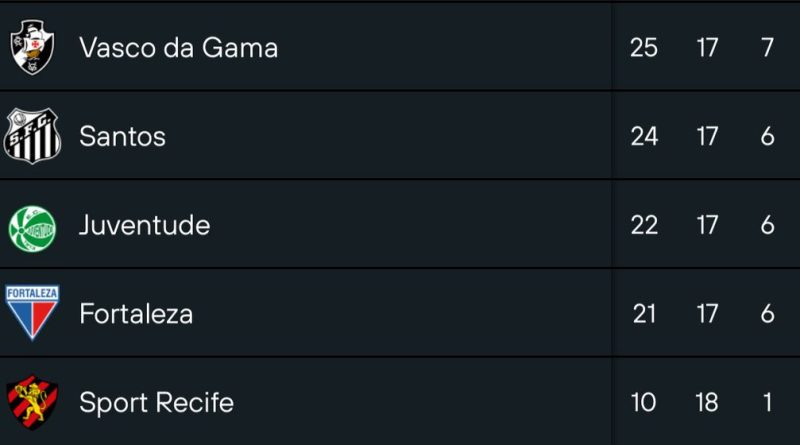Click the Juventude club crest
The height and width of the screenshot is (445, 800).
pos(33,225)
